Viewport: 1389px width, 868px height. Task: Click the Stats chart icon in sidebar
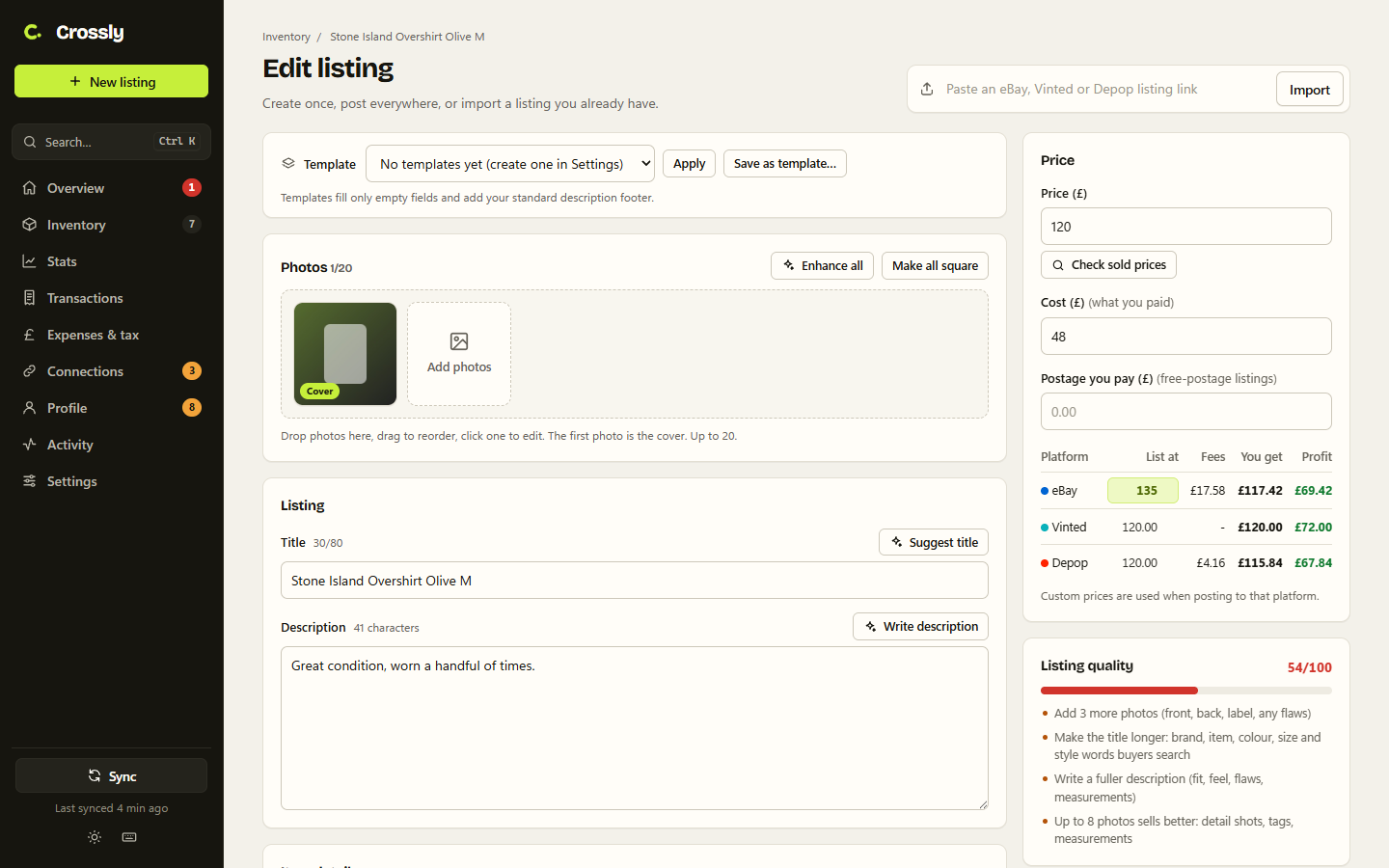pos(30,261)
